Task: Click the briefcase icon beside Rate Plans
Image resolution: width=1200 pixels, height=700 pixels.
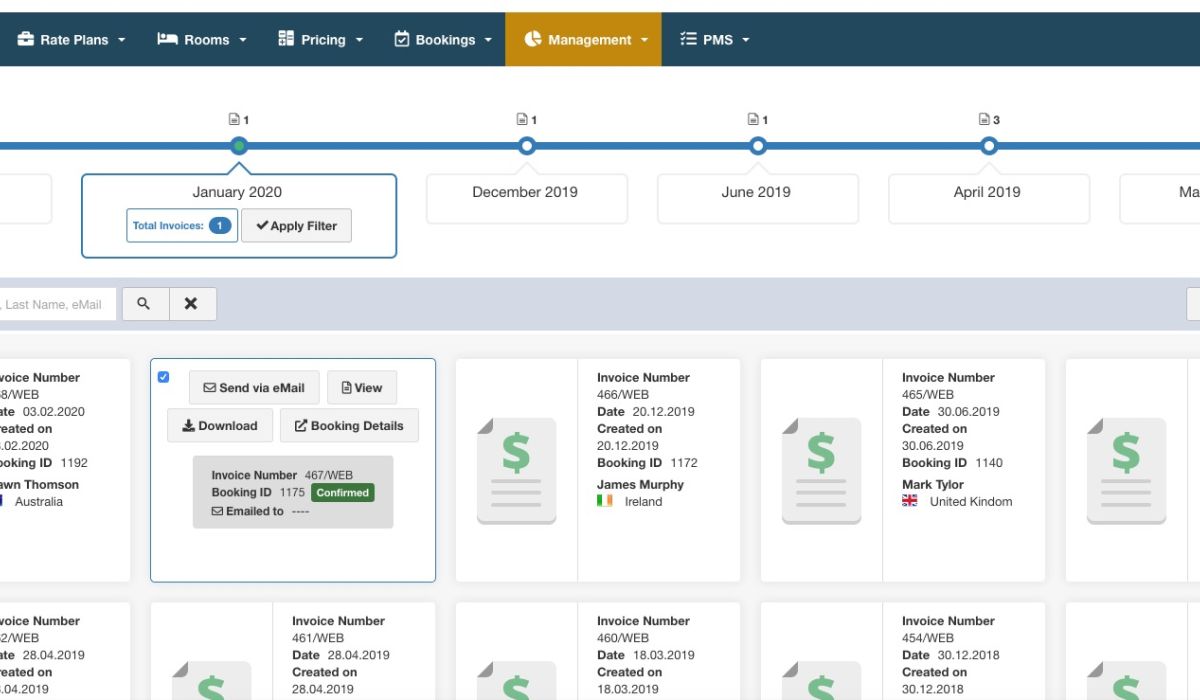Action: [25, 39]
